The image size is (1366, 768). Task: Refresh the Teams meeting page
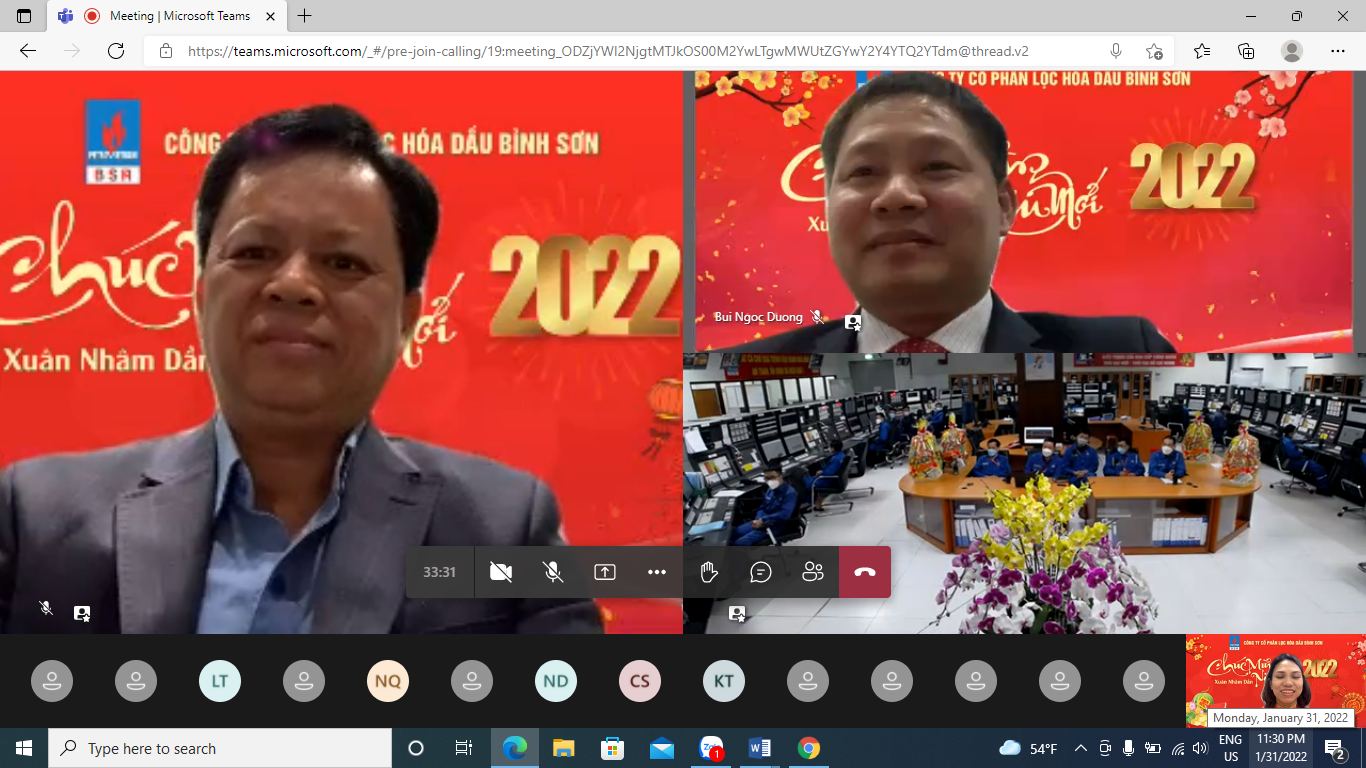pyautogui.click(x=116, y=51)
